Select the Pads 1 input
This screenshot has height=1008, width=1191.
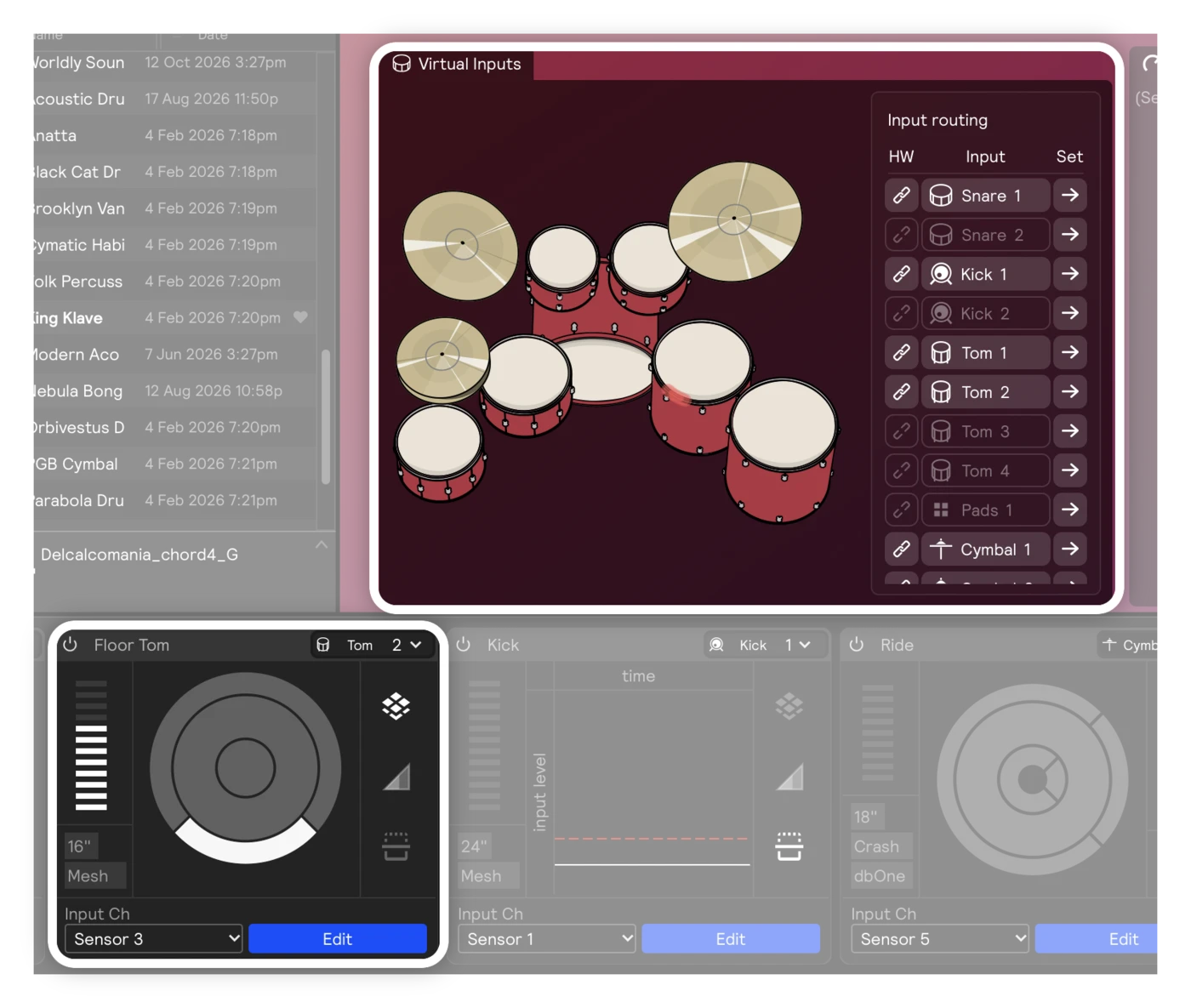[986, 510]
